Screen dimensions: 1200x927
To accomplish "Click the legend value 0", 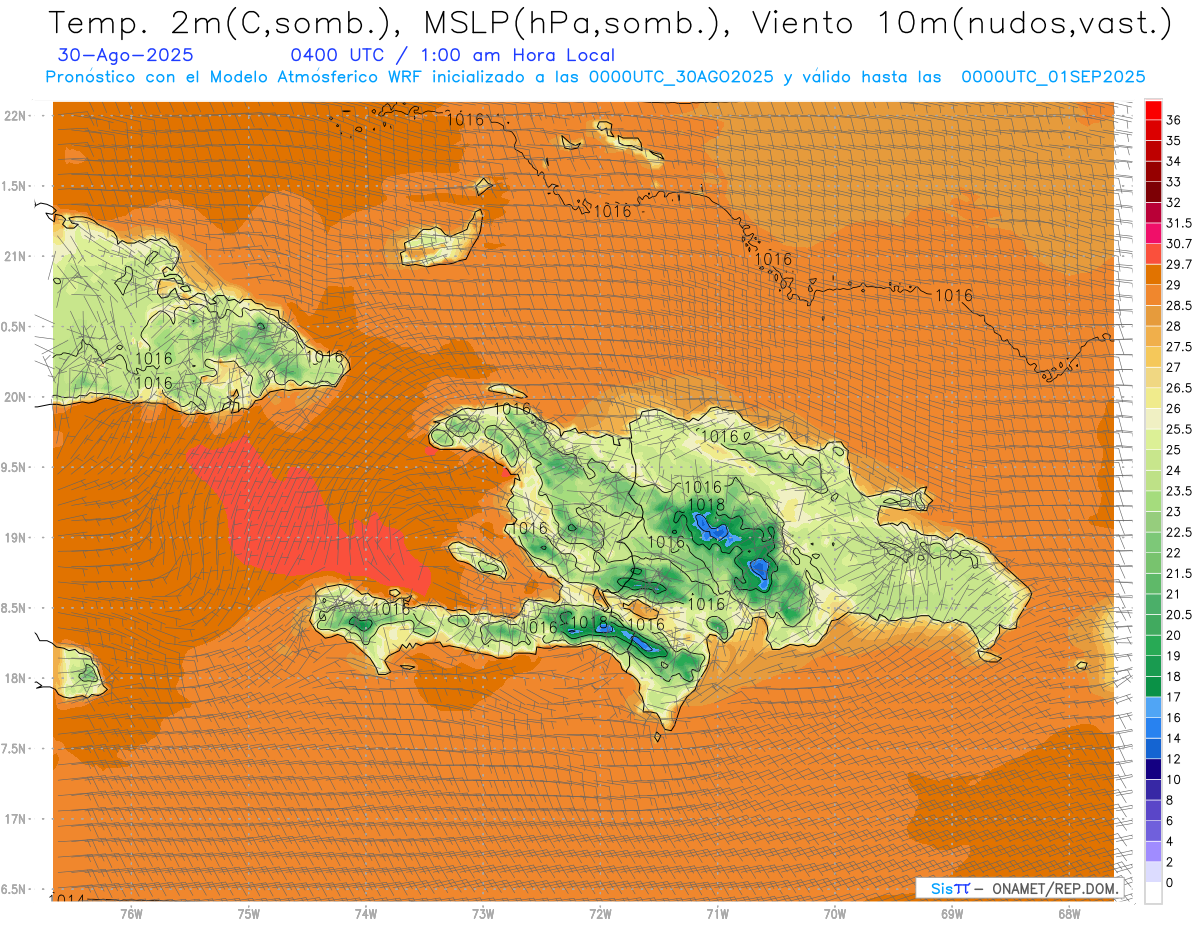I will click(x=1170, y=882).
